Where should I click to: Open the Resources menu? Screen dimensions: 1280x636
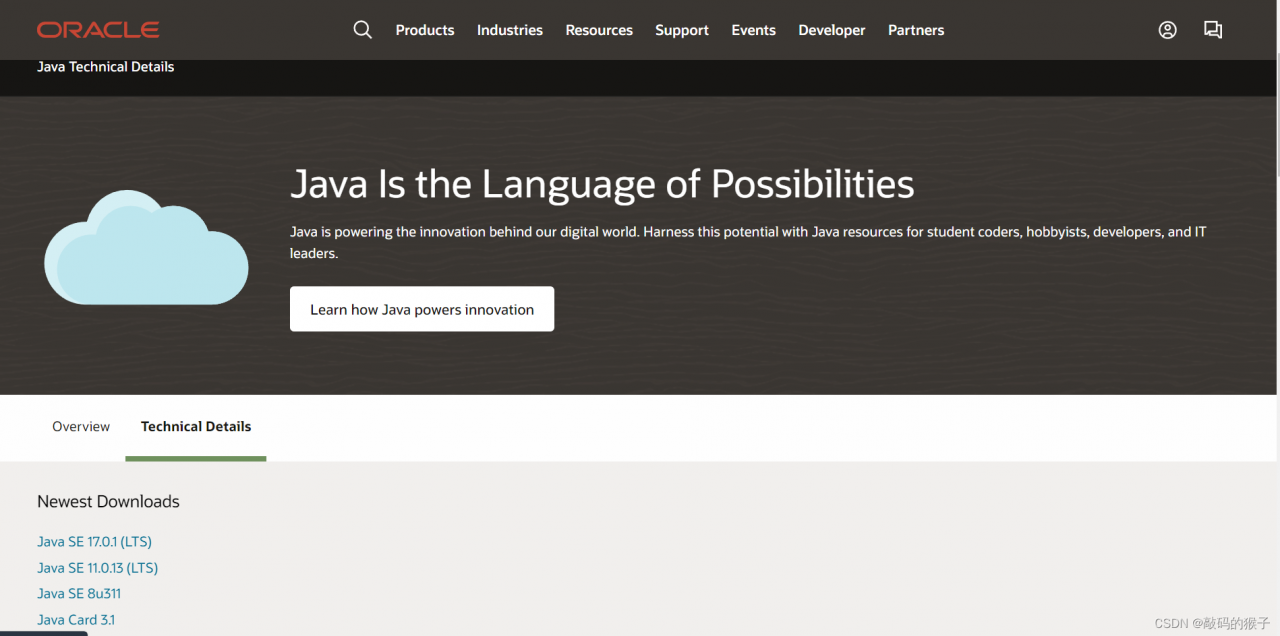(x=599, y=30)
